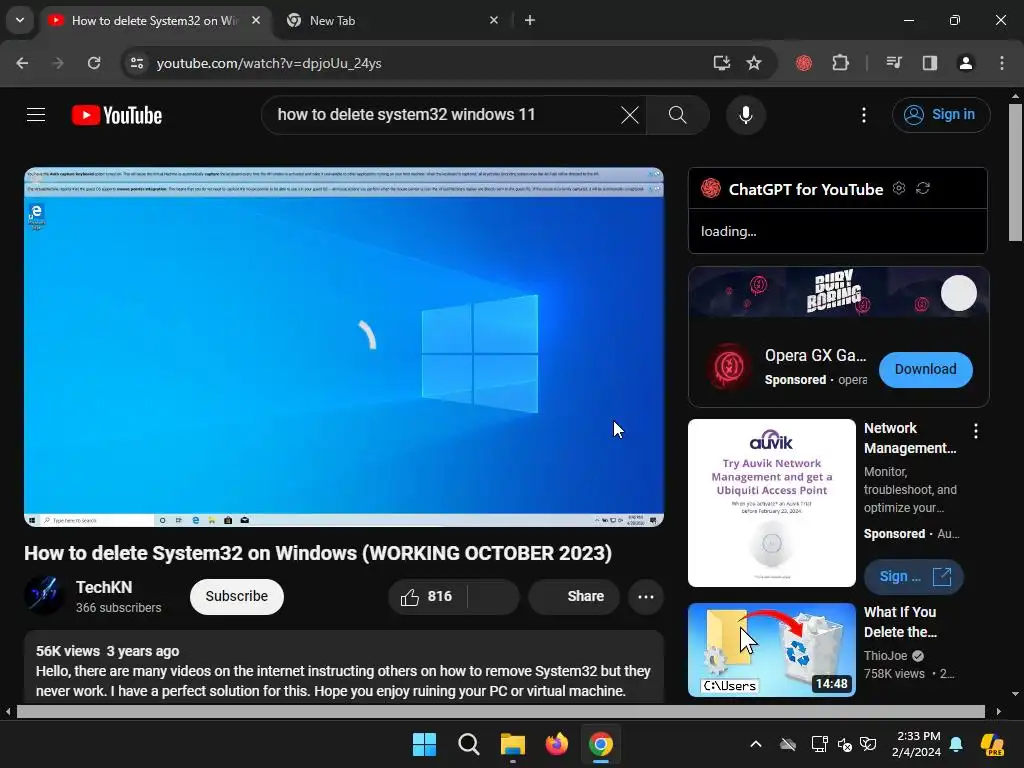Click the Sign in button
Viewport: 1024px width, 768px height.
[940, 115]
